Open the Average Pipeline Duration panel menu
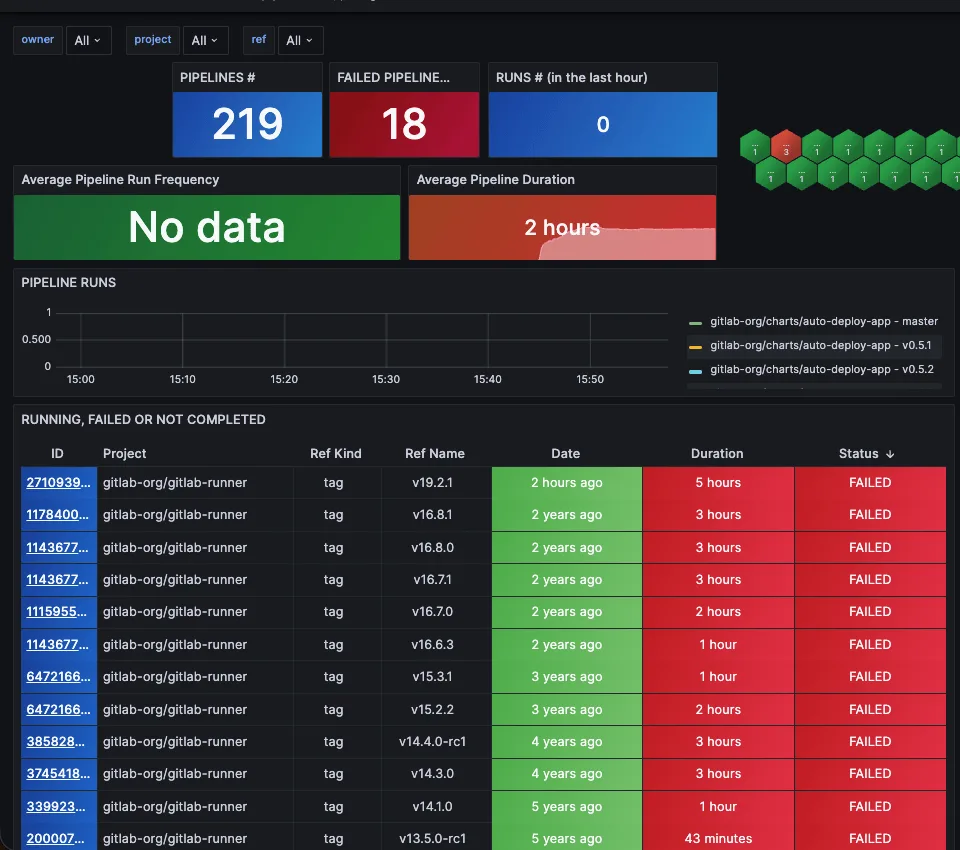Viewport: 960px width, 850px height. [x=495, y=179]
